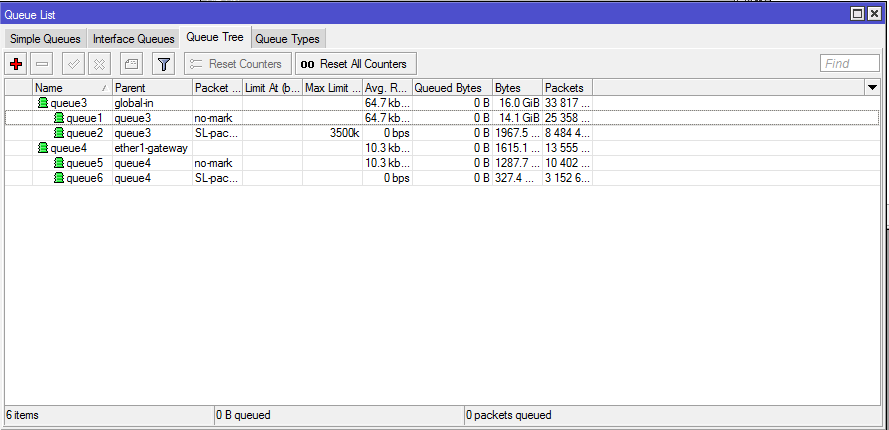
Task: Select the queue3 row name
Action: (69, 103)
